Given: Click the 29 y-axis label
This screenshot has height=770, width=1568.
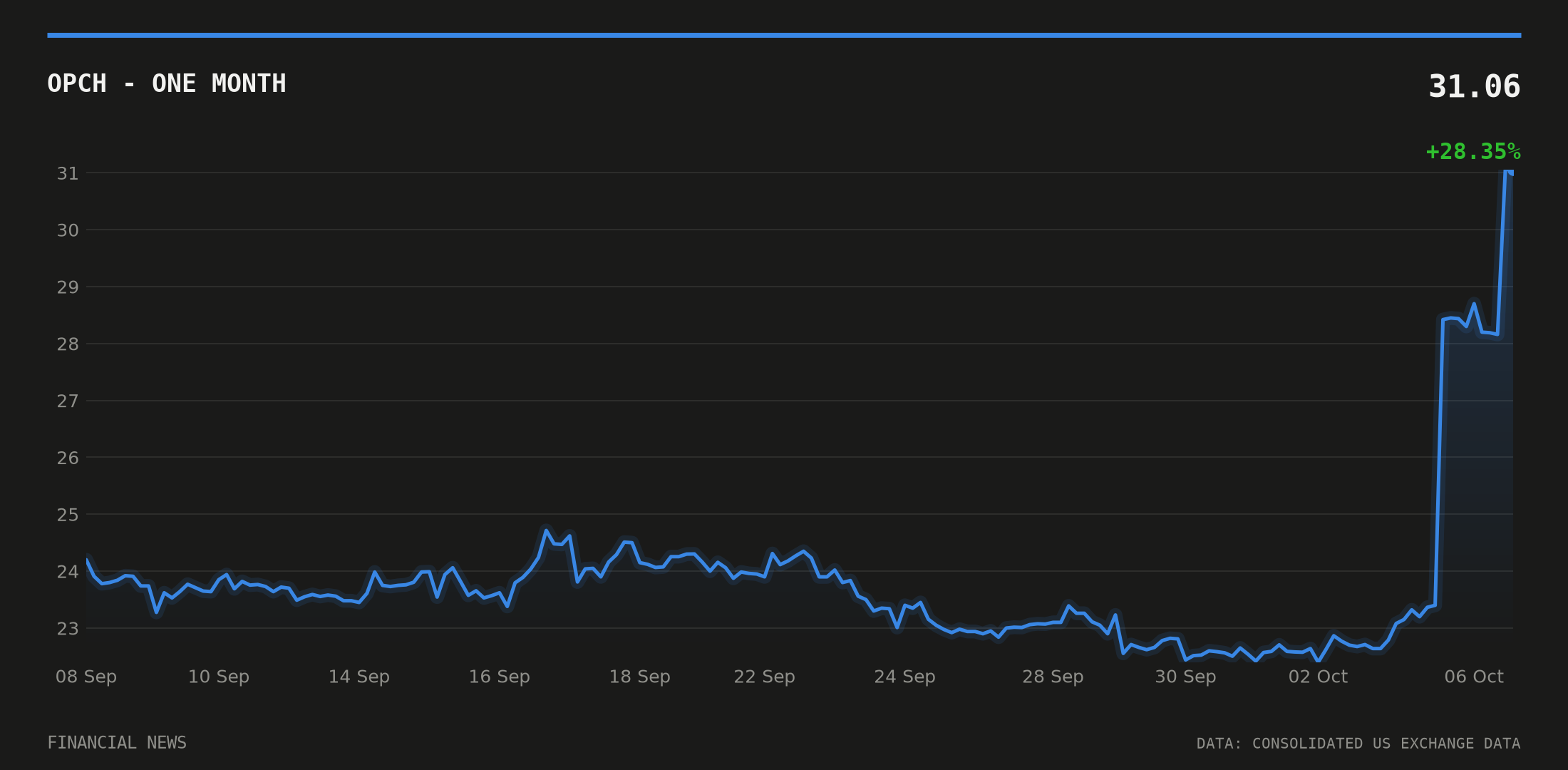Looking at the screenshot, I should pyautogui.click(x=68, y=287).
